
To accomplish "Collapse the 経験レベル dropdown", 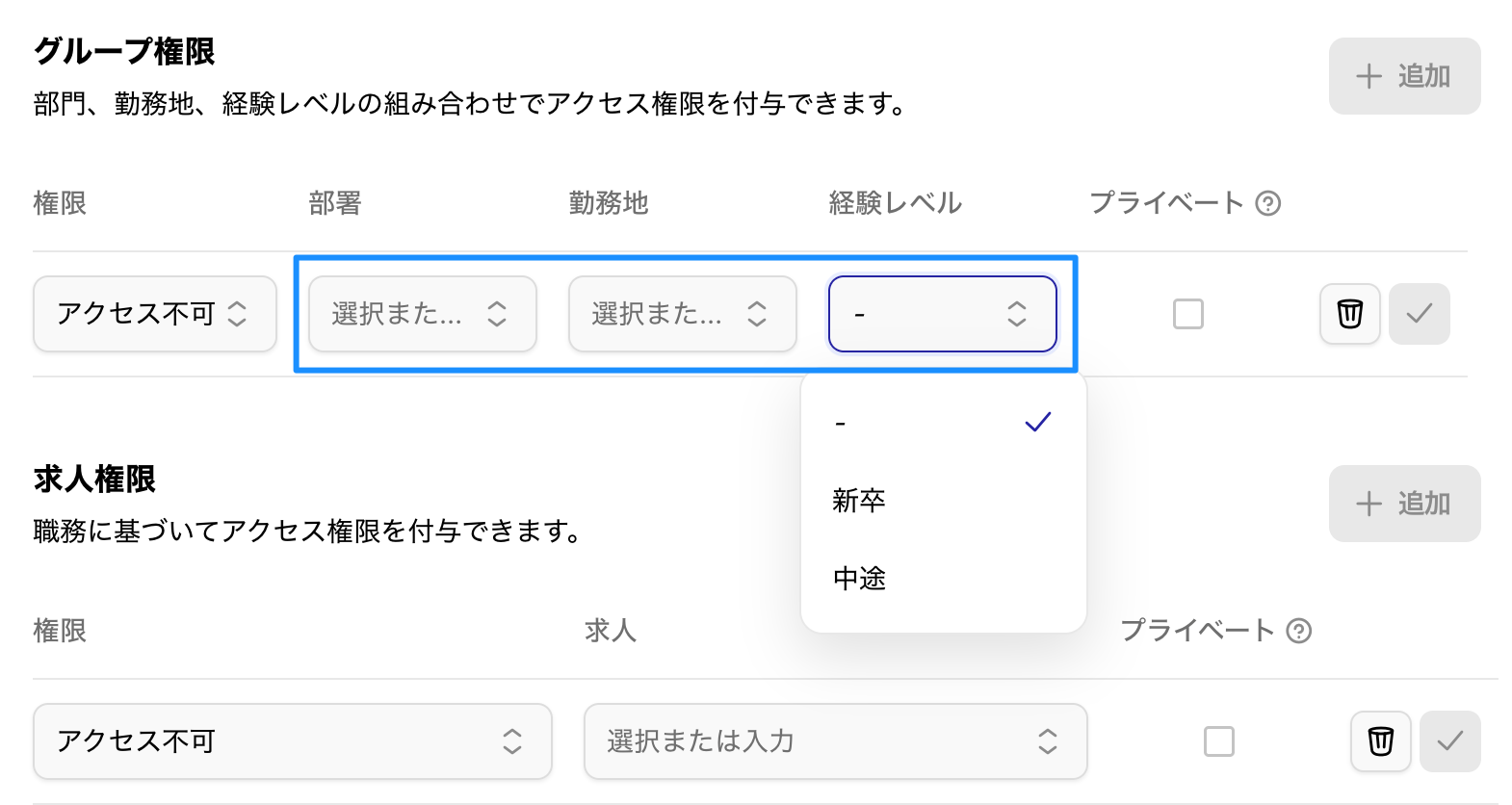I will (x=942, y=314).
